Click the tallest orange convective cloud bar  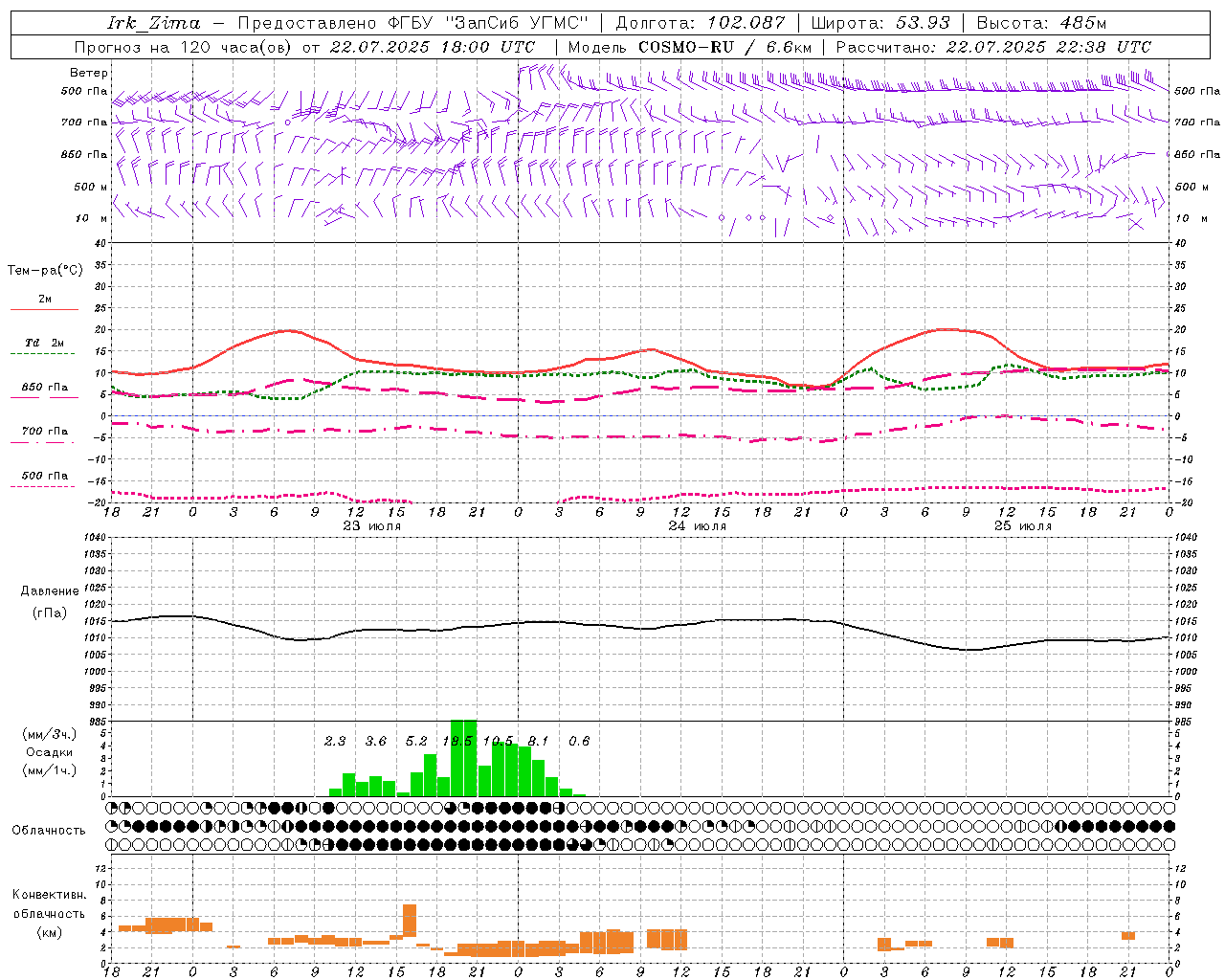[x=410, y=922]
